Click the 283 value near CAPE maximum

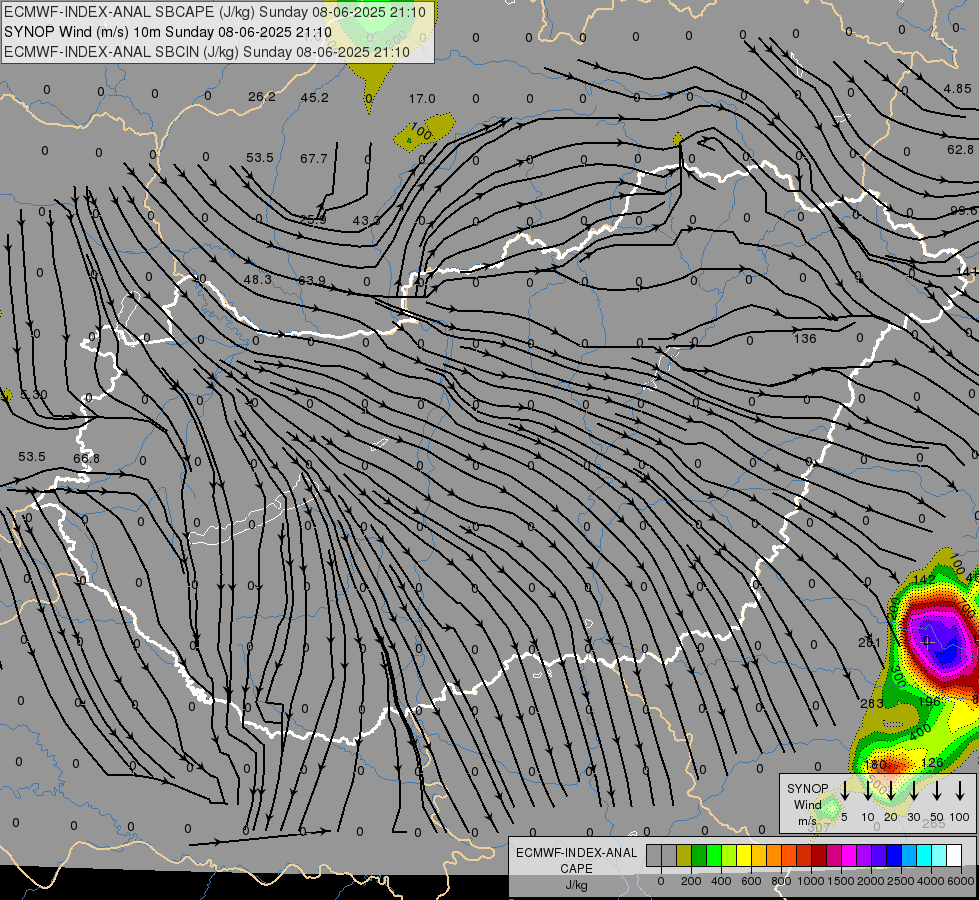pos(872,703)
